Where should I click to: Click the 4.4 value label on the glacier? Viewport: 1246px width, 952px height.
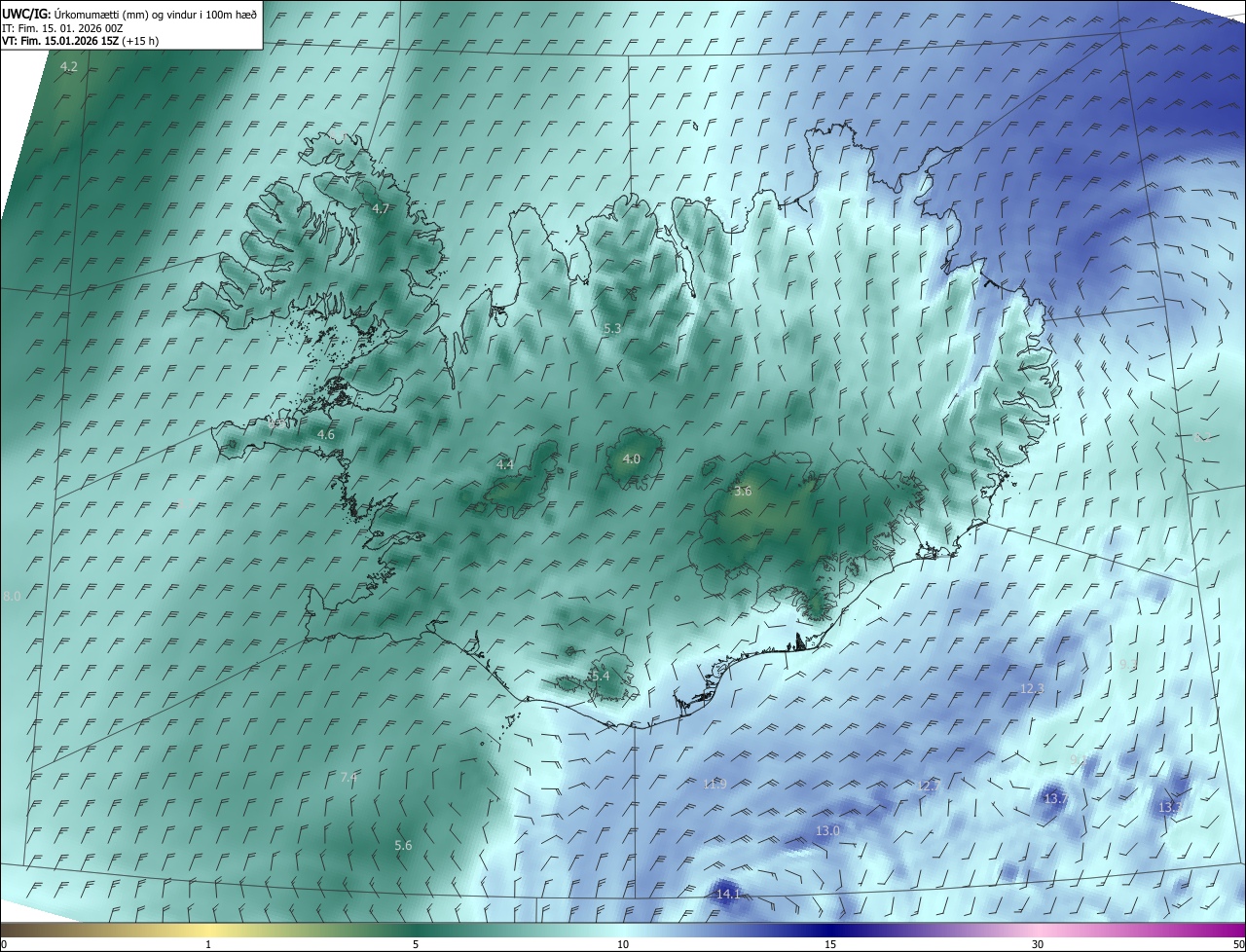(x=505, y=464)
